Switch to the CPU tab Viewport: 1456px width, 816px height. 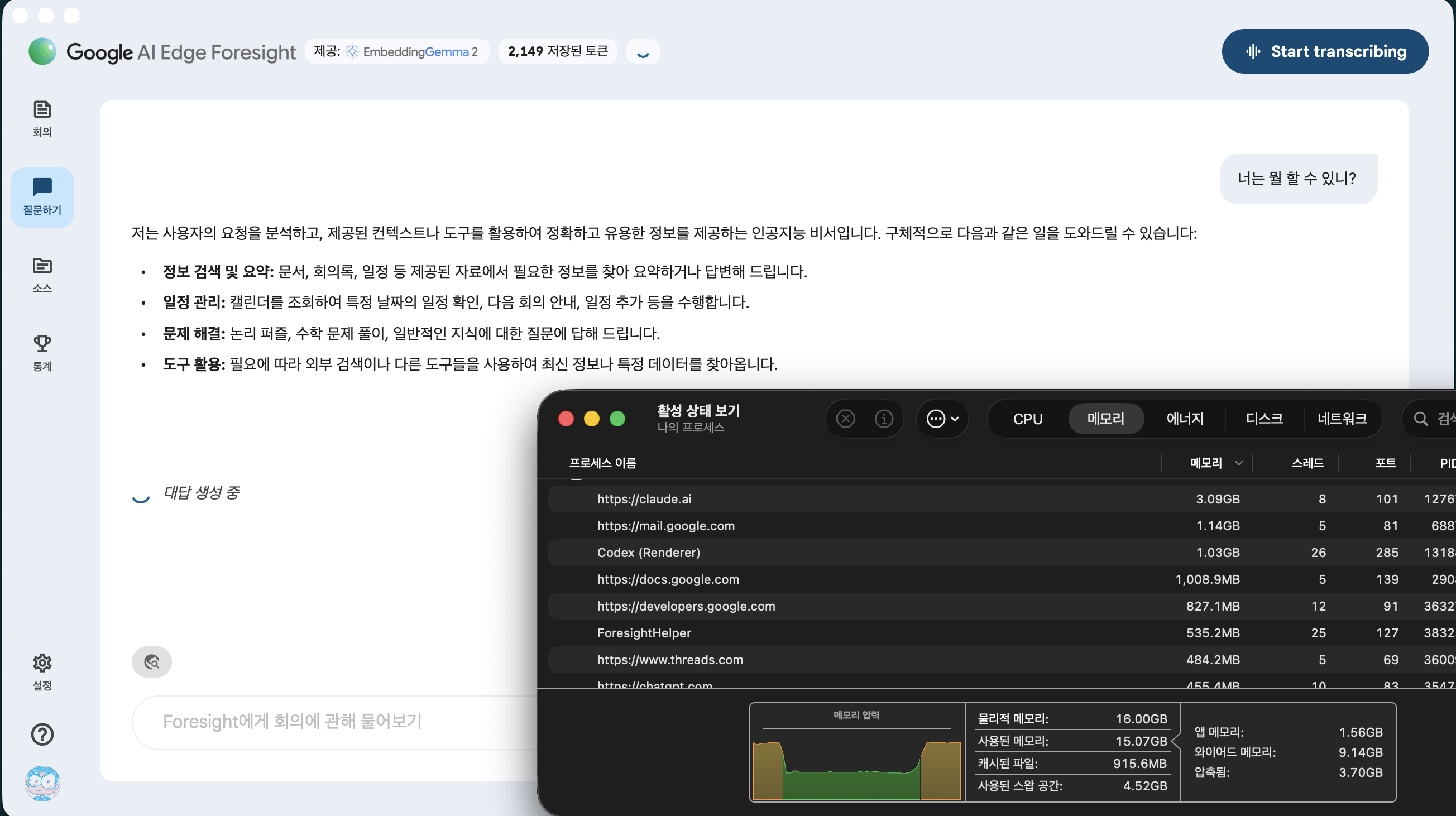coord(1028,419)
